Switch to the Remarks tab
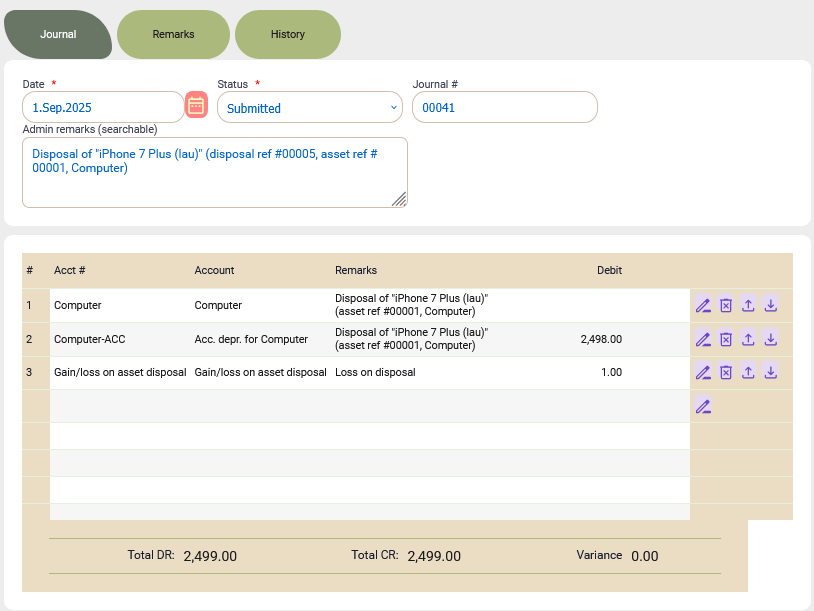This screenshot has height=611, width=814. click(173, 34)
